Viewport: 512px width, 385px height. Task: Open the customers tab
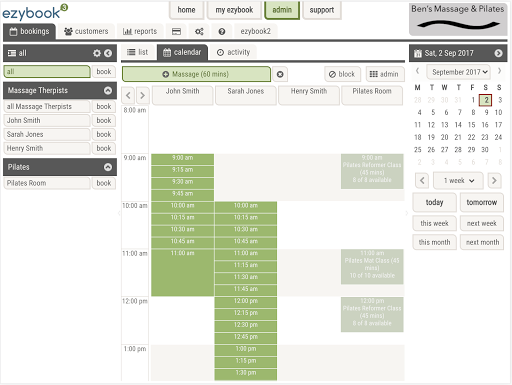[86, 31]
